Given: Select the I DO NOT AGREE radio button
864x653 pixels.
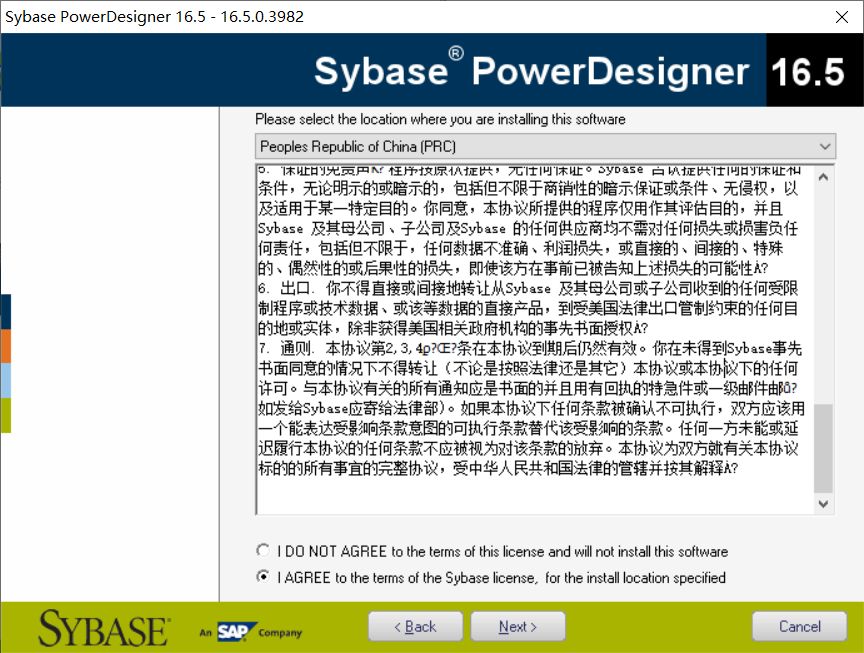Looking at the screenshot, I should [x=263, y=551].
